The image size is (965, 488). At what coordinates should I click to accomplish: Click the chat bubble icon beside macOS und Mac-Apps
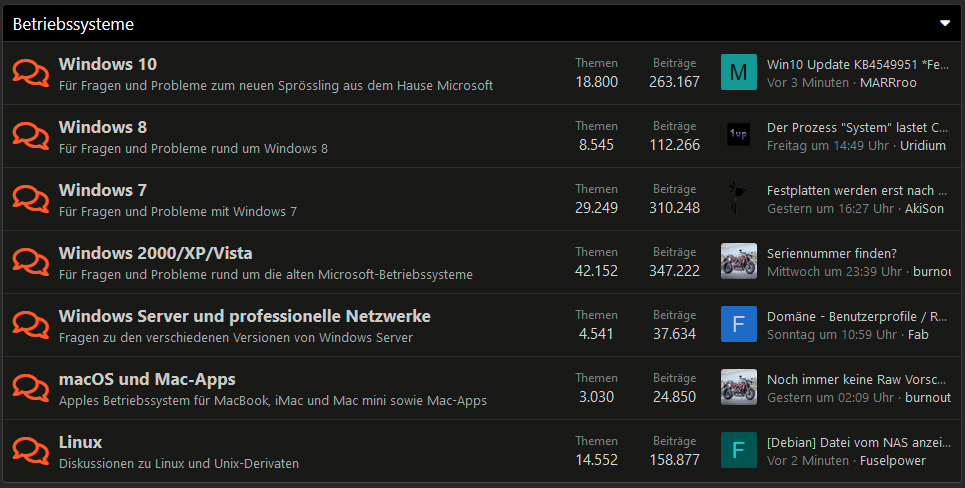tap(31, 388)
